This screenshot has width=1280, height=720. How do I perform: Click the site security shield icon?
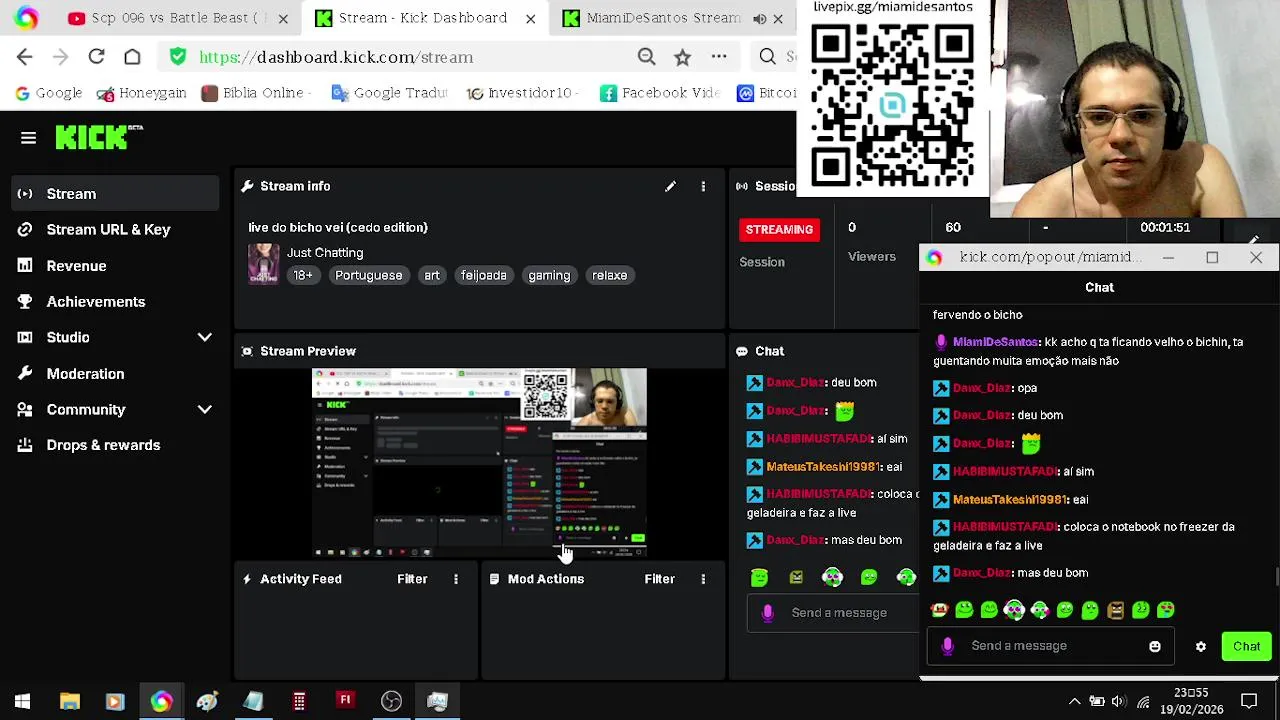pos(177,57)
